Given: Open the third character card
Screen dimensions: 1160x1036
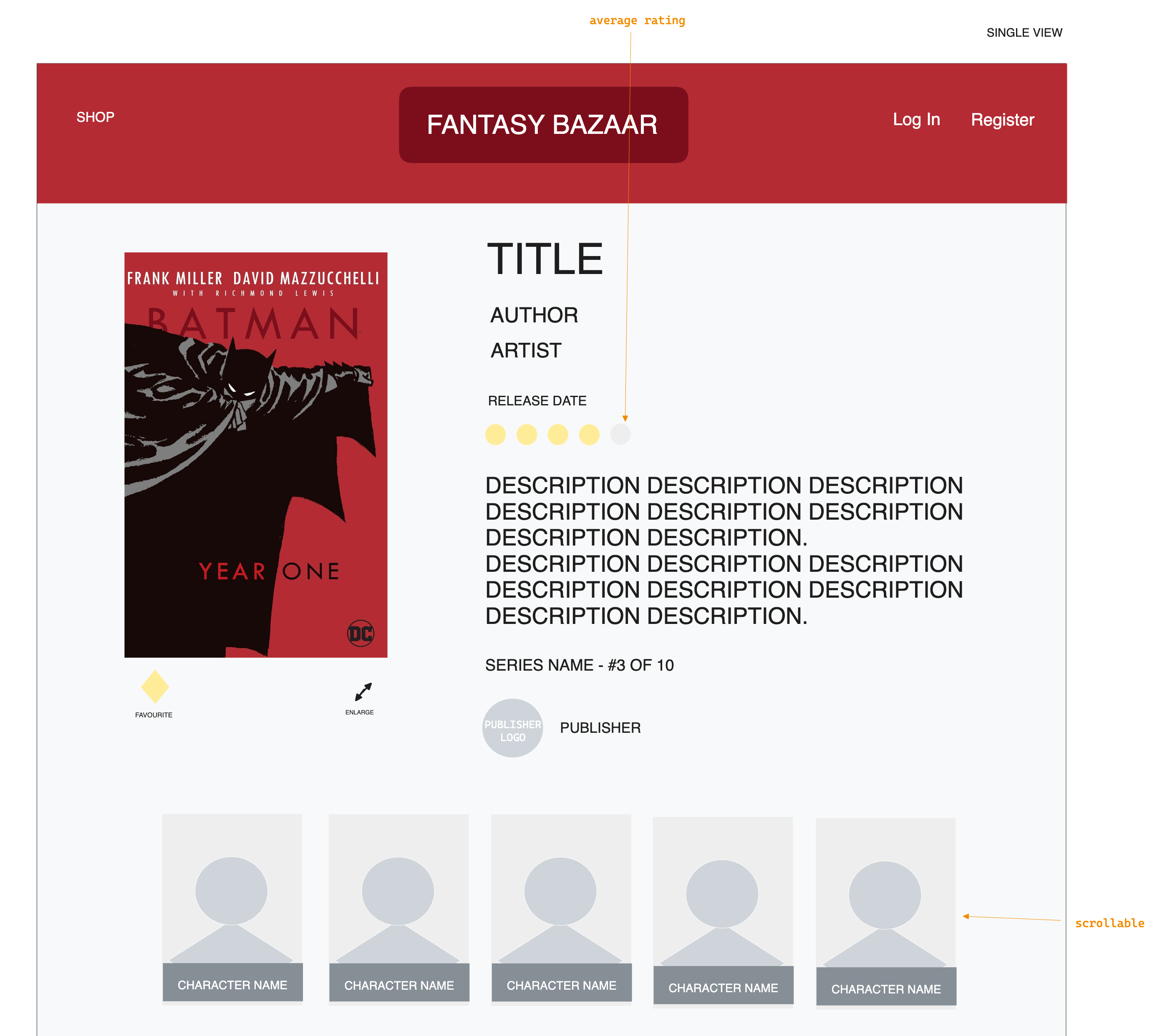Looking at the screenshot, I should 562,910.
